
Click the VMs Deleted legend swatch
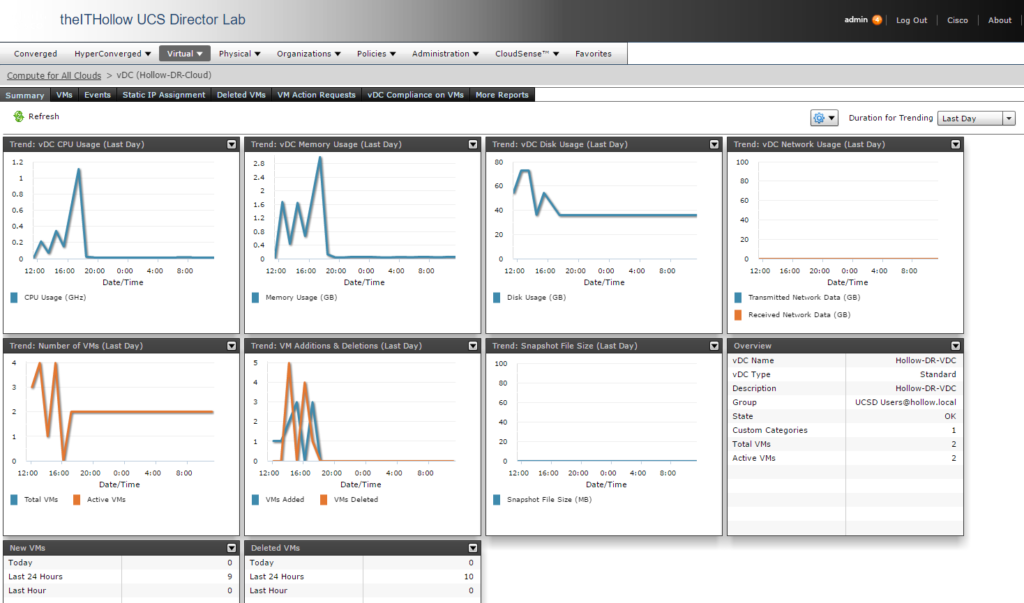[324, 500]
